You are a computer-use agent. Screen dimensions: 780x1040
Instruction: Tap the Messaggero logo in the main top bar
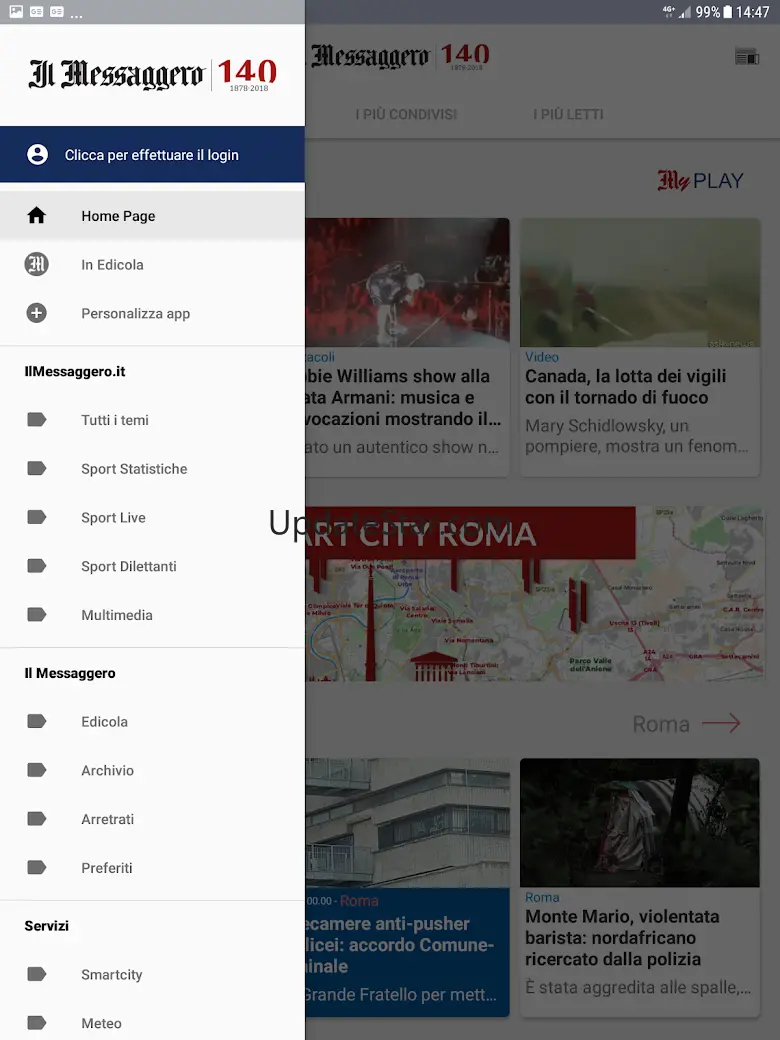point(400,56)
